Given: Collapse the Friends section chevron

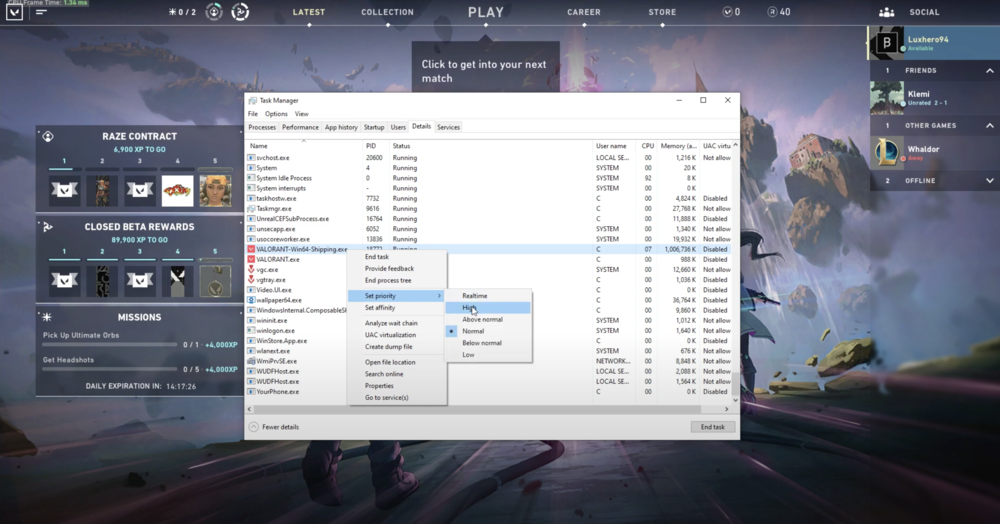Looking at the screenshot, I should pyautogui.click(x=989, y=71).
